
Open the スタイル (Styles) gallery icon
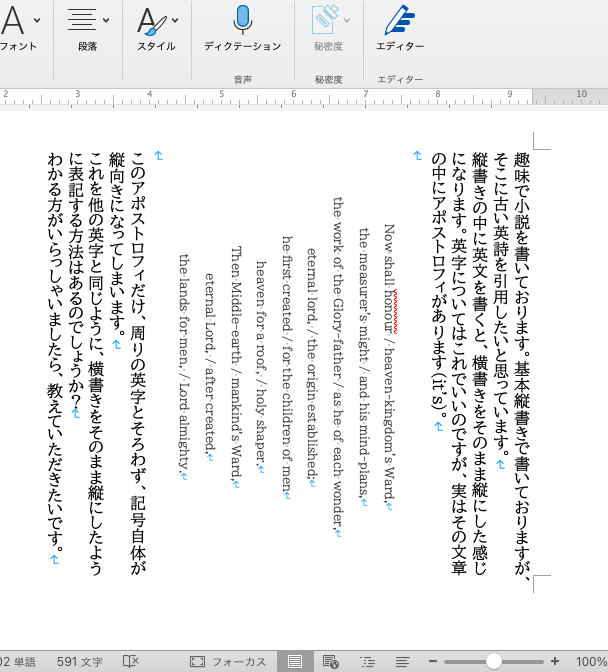(152, 21)
